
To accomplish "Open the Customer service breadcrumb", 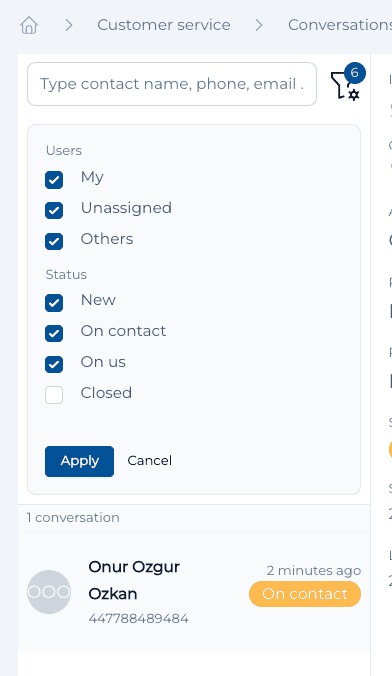I will click(x=164, y=25).
